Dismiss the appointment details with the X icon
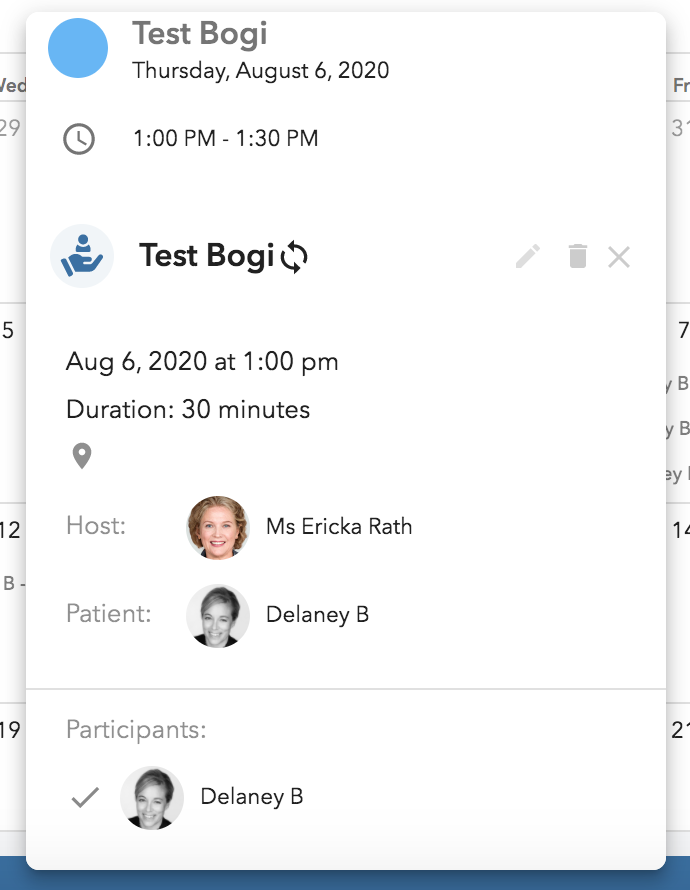 coord(619,257)
